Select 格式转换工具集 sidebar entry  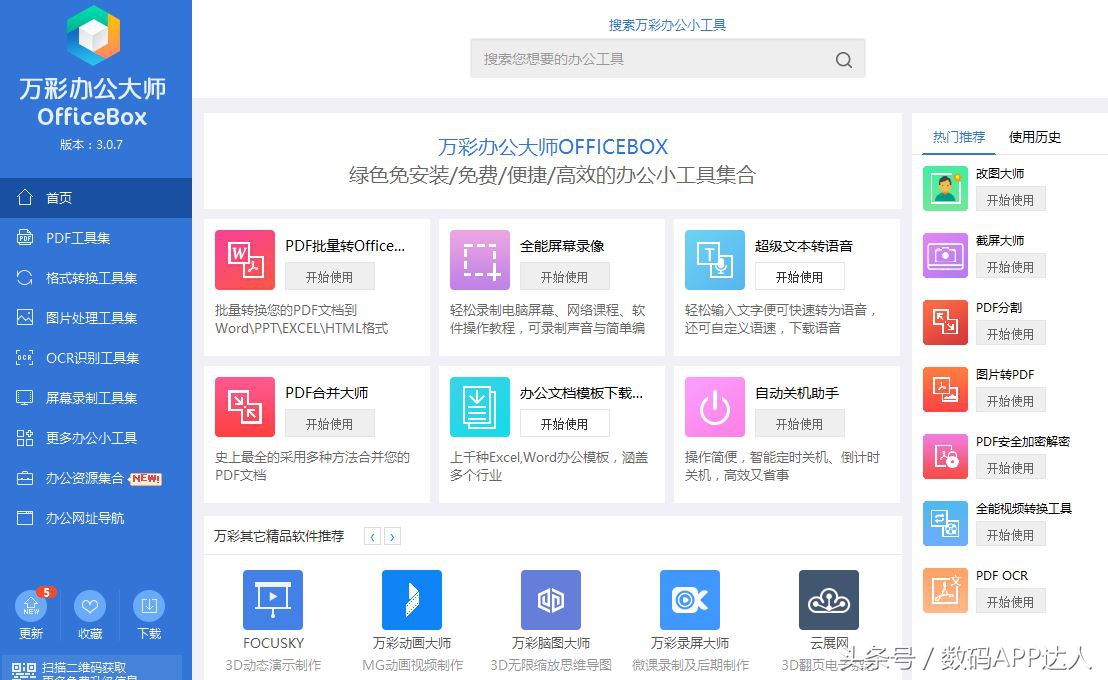point(95,278)
